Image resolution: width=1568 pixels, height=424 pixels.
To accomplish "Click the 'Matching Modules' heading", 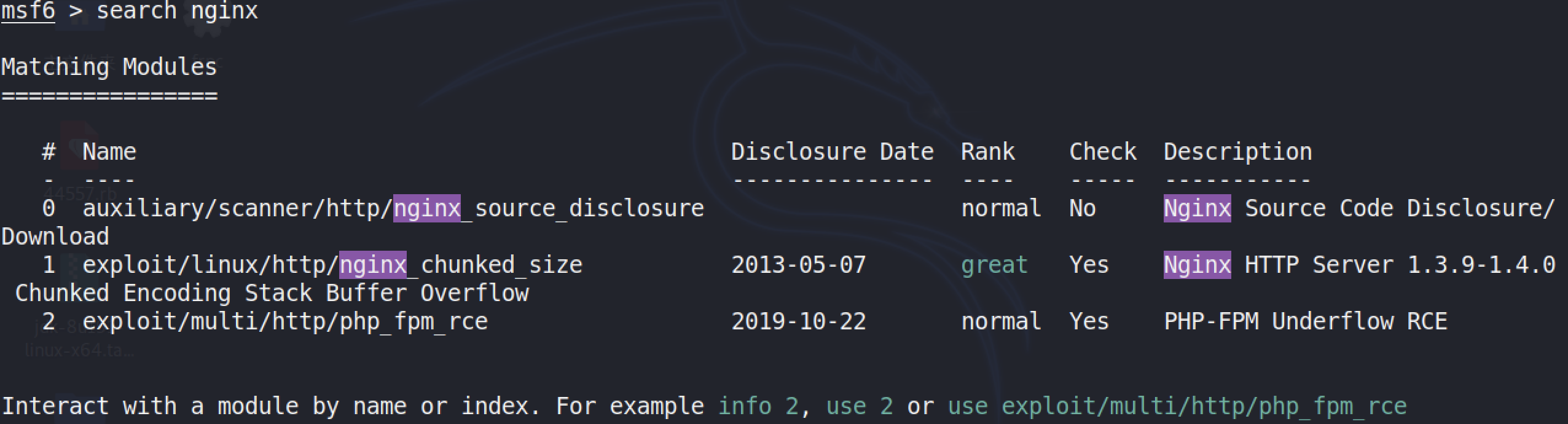I will coord(109,66).
